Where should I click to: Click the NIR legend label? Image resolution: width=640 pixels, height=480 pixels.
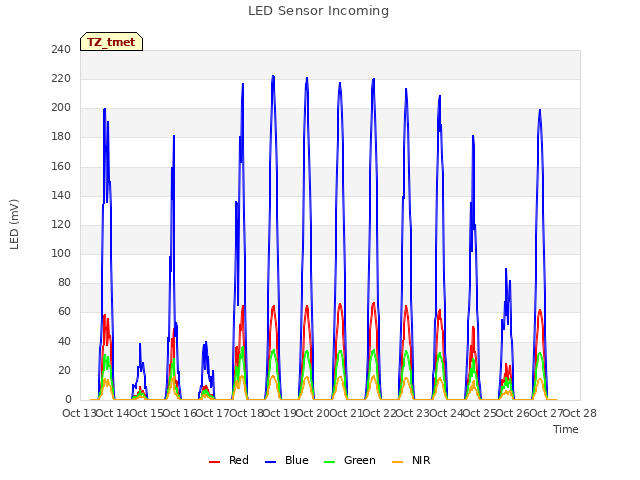coord(421,460)
